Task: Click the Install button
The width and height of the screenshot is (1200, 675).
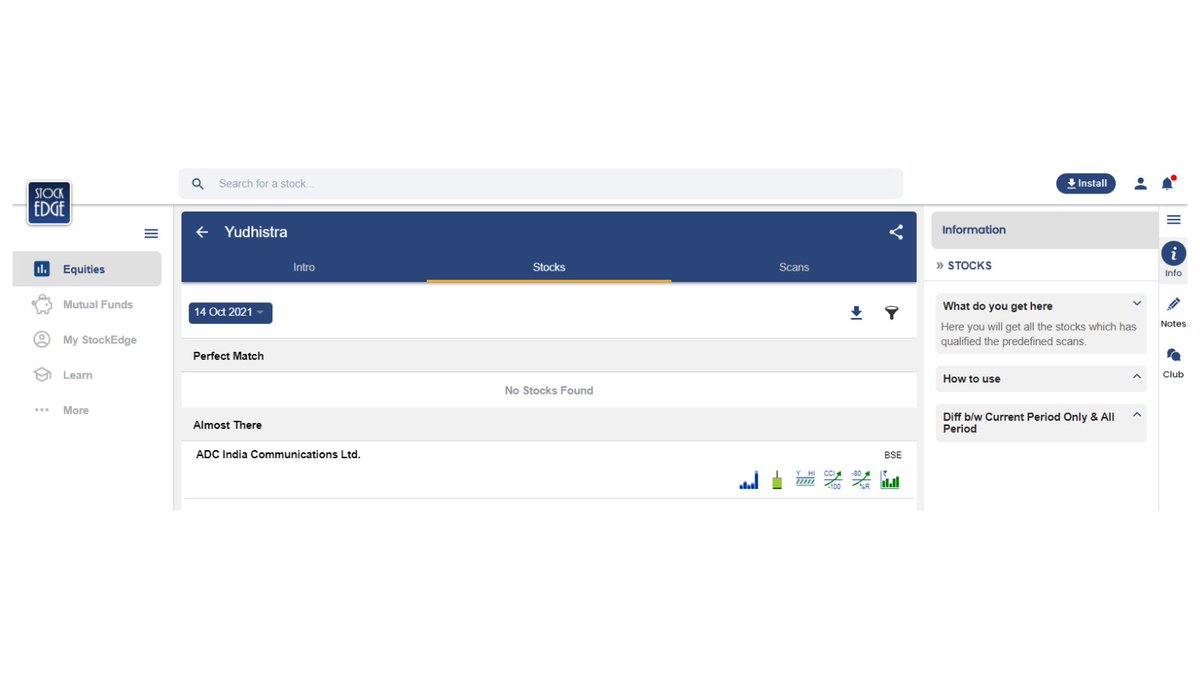Action: coord(1086,184)
